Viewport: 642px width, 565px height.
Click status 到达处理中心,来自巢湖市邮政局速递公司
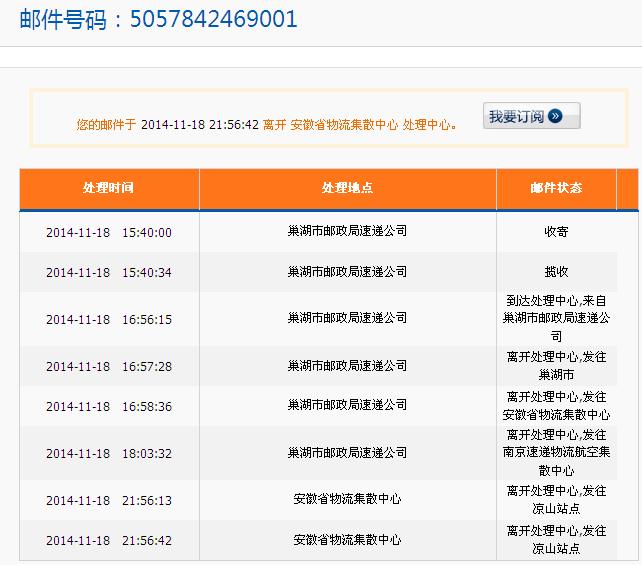(556, 318)
